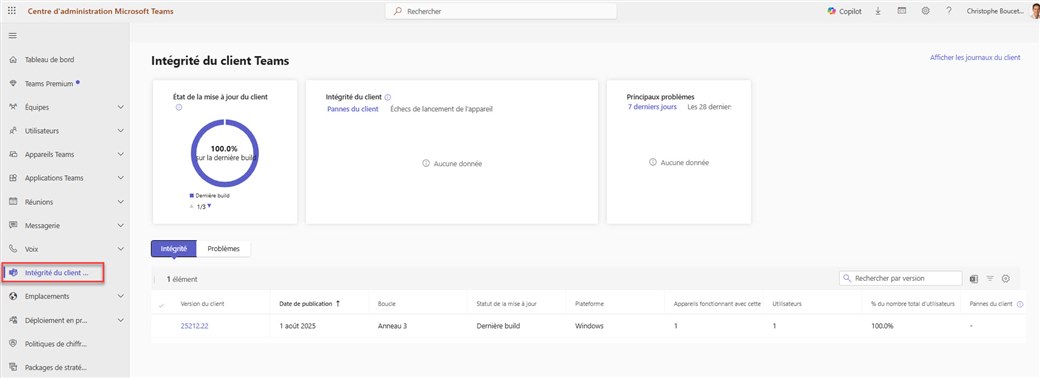Click the Appareils Teams sidebar icon
This screenshot has width=1040, height=378.
(x=13, y=155)
